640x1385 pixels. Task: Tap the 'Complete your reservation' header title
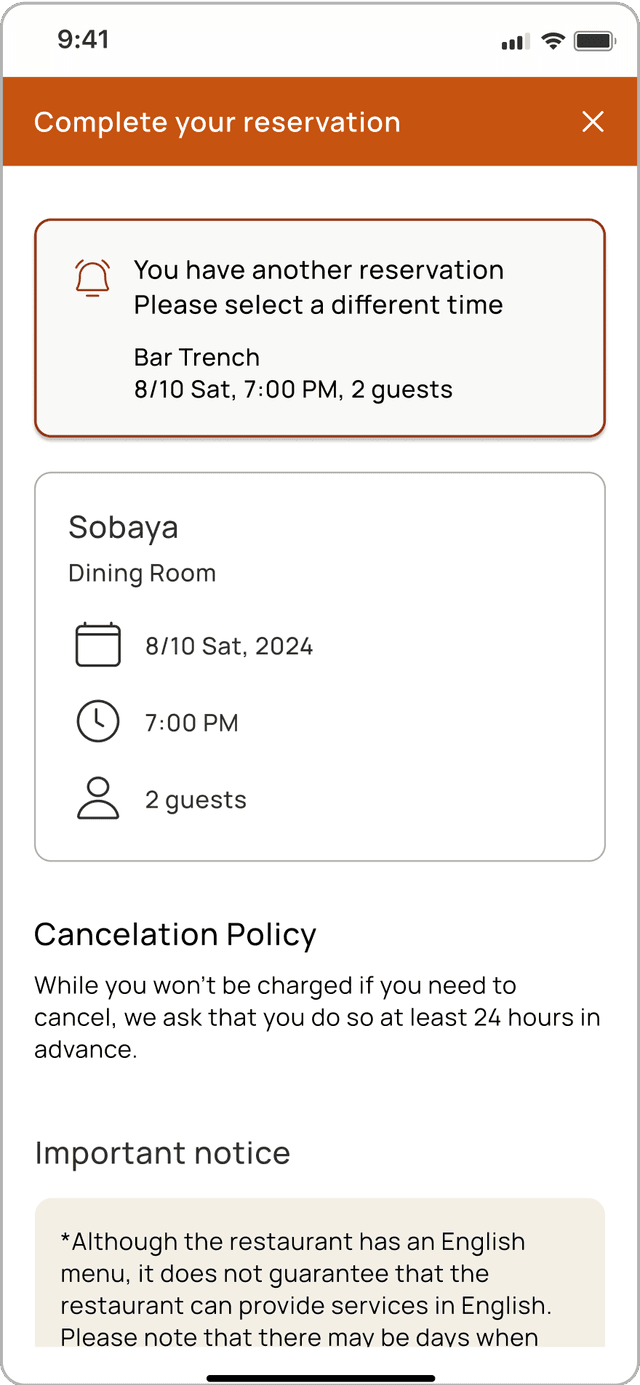[217, 122]
